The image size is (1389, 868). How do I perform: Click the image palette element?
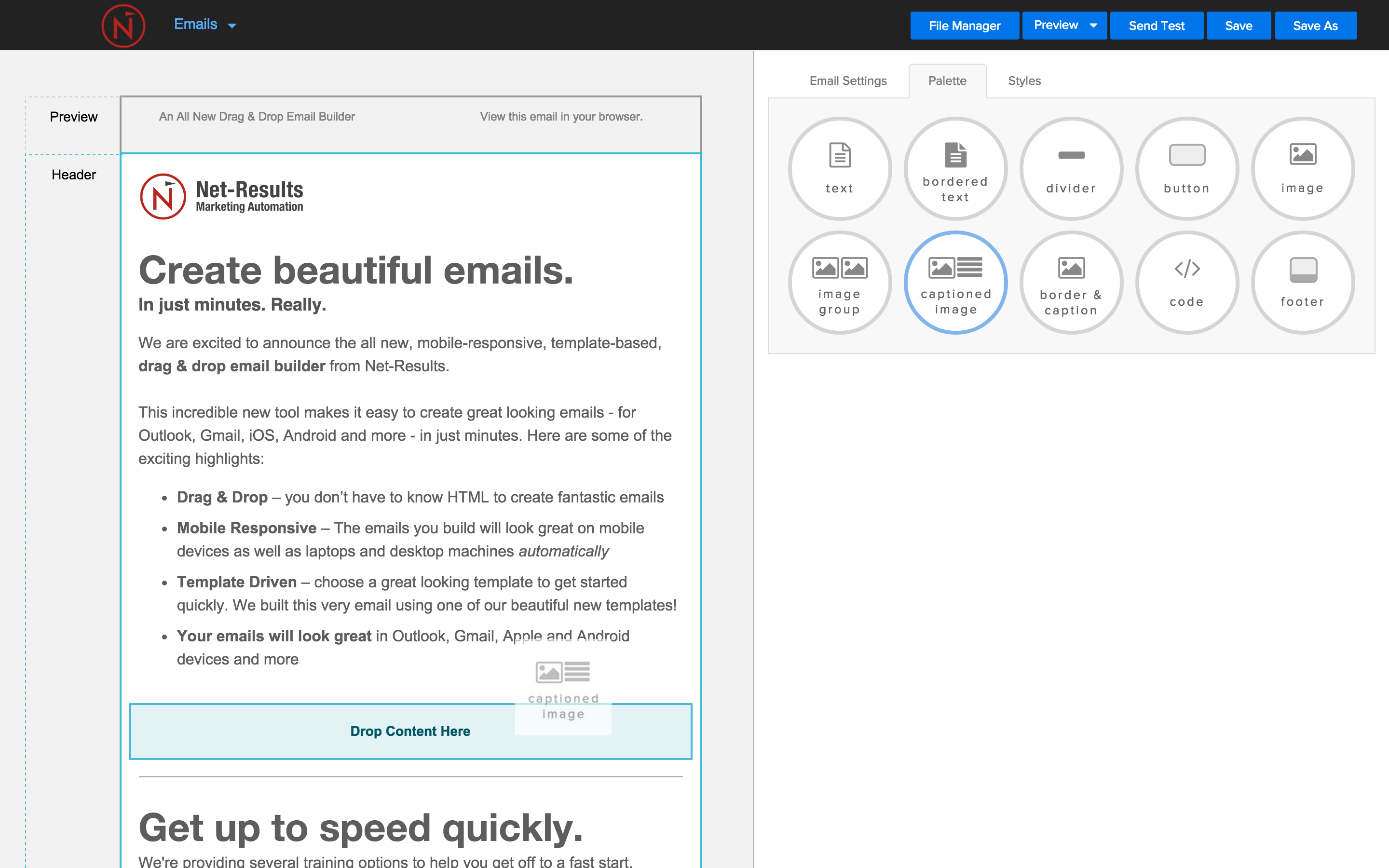[x=1302, y=168]
